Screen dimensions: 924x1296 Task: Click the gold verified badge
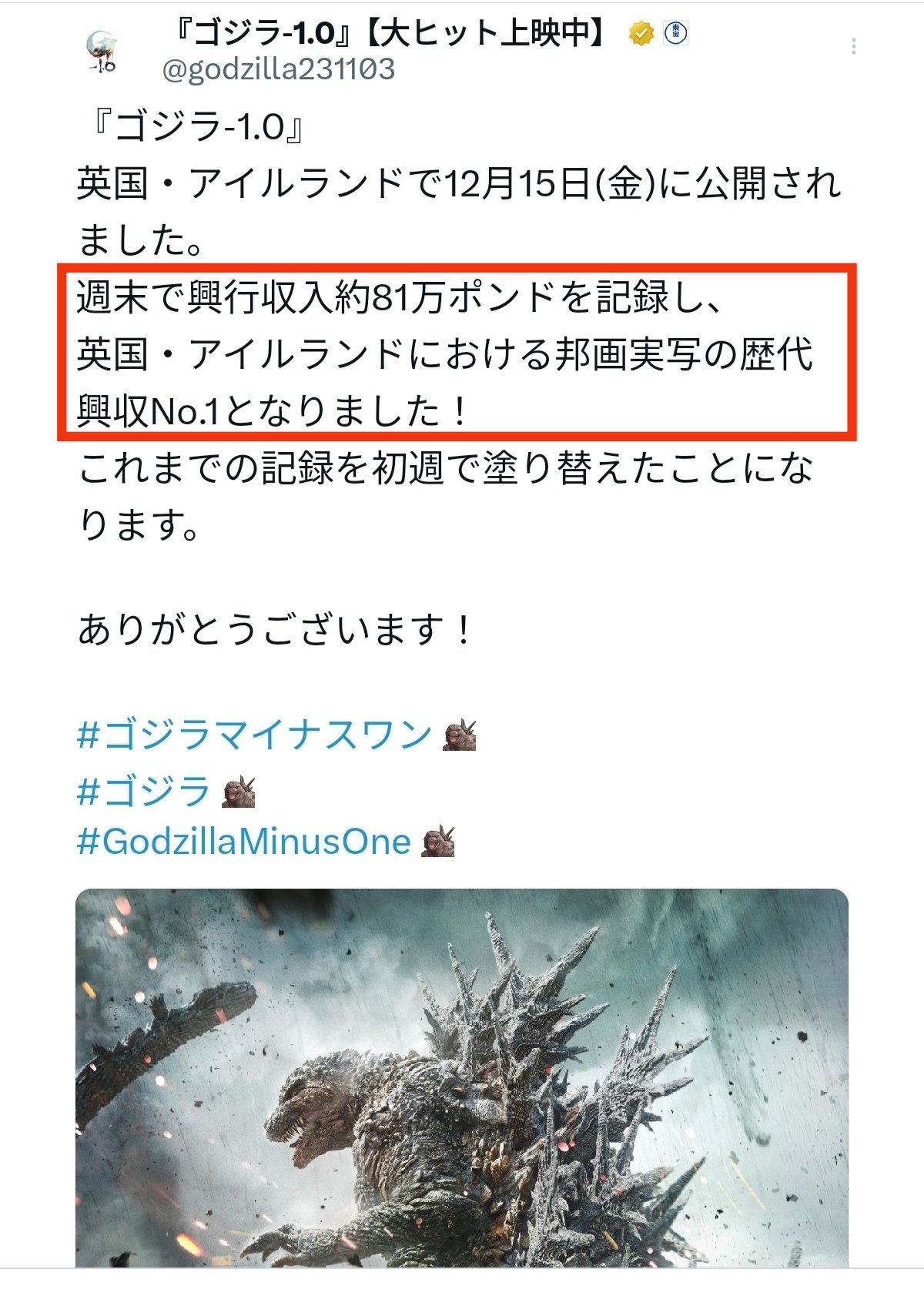641,34
